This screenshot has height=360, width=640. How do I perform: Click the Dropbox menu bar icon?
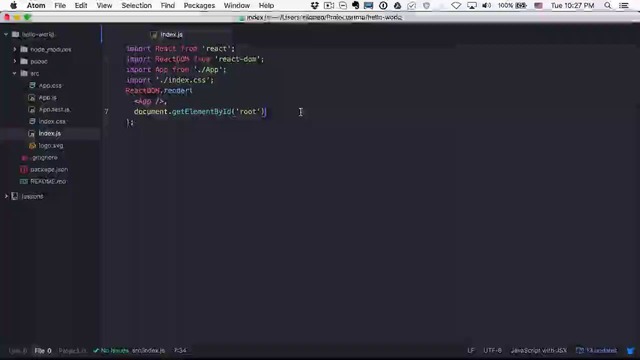pyautogui.click(x=314, y=5)
